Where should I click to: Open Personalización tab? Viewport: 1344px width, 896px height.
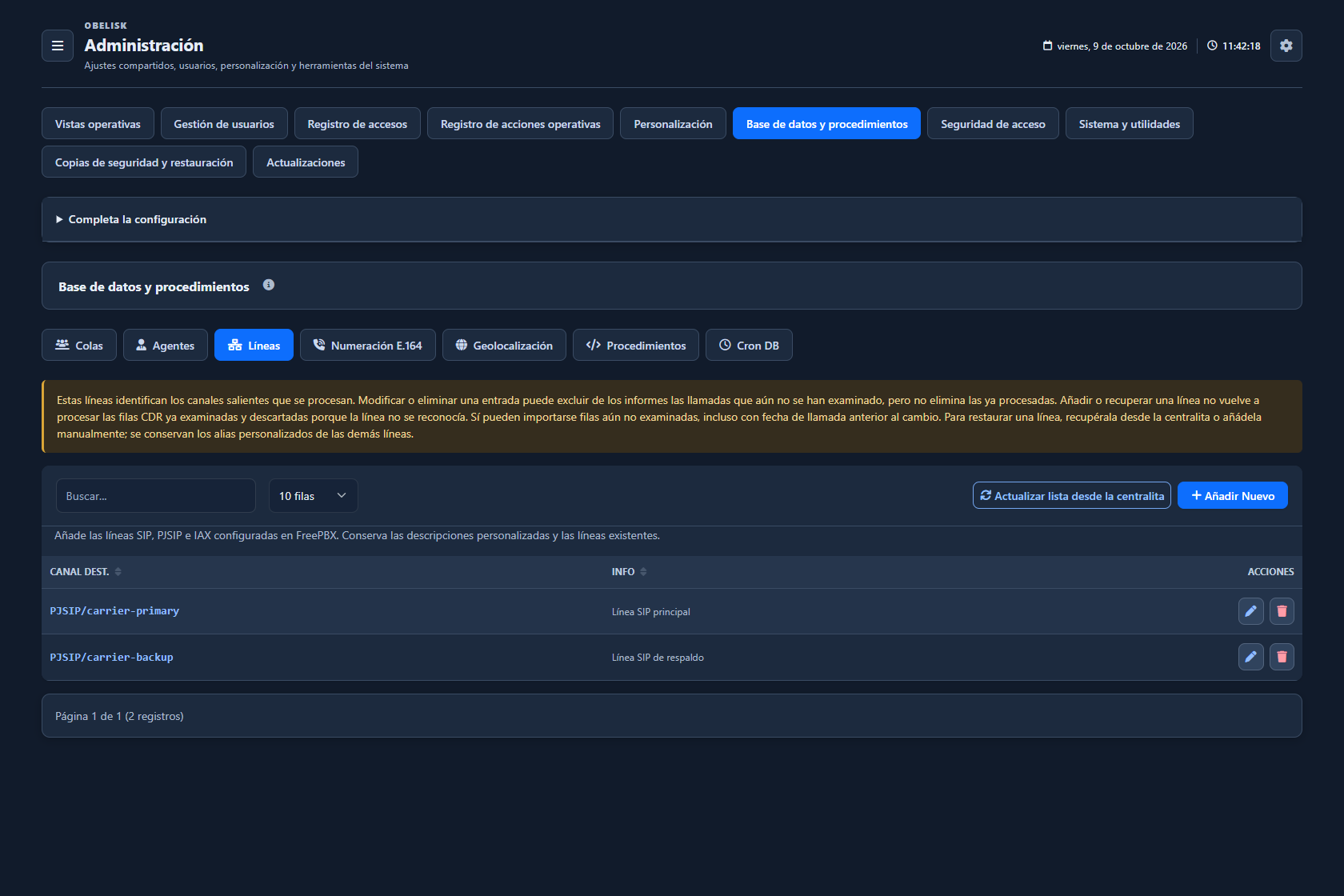[673, 123]
